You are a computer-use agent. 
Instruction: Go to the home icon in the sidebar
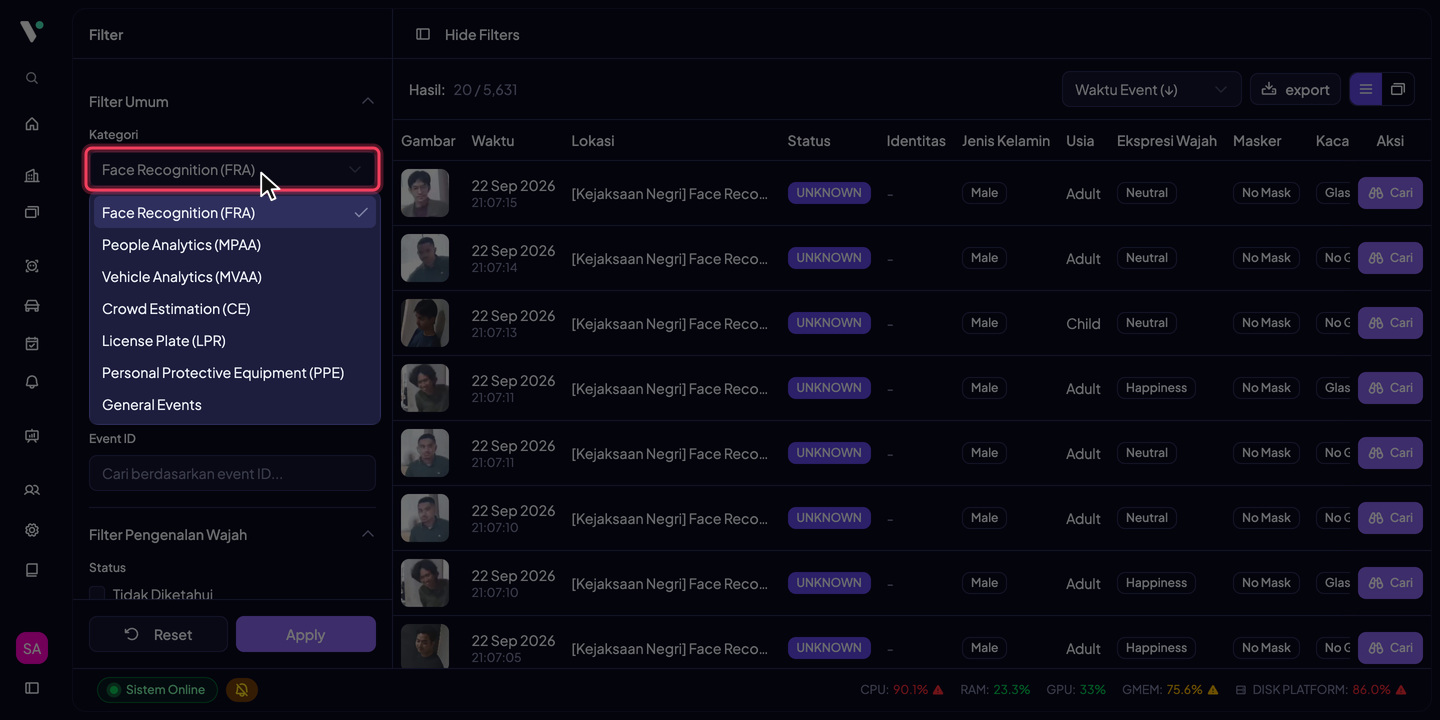[32, 124]
